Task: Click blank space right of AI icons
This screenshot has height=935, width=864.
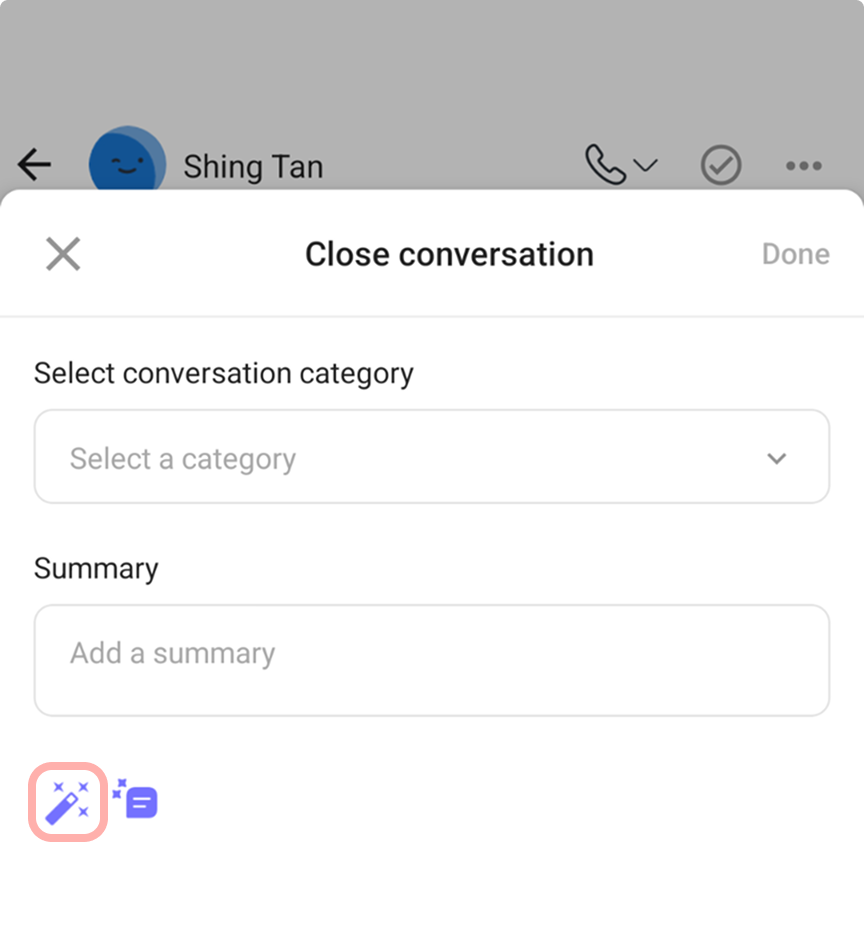Action: [x=500, y=802]
